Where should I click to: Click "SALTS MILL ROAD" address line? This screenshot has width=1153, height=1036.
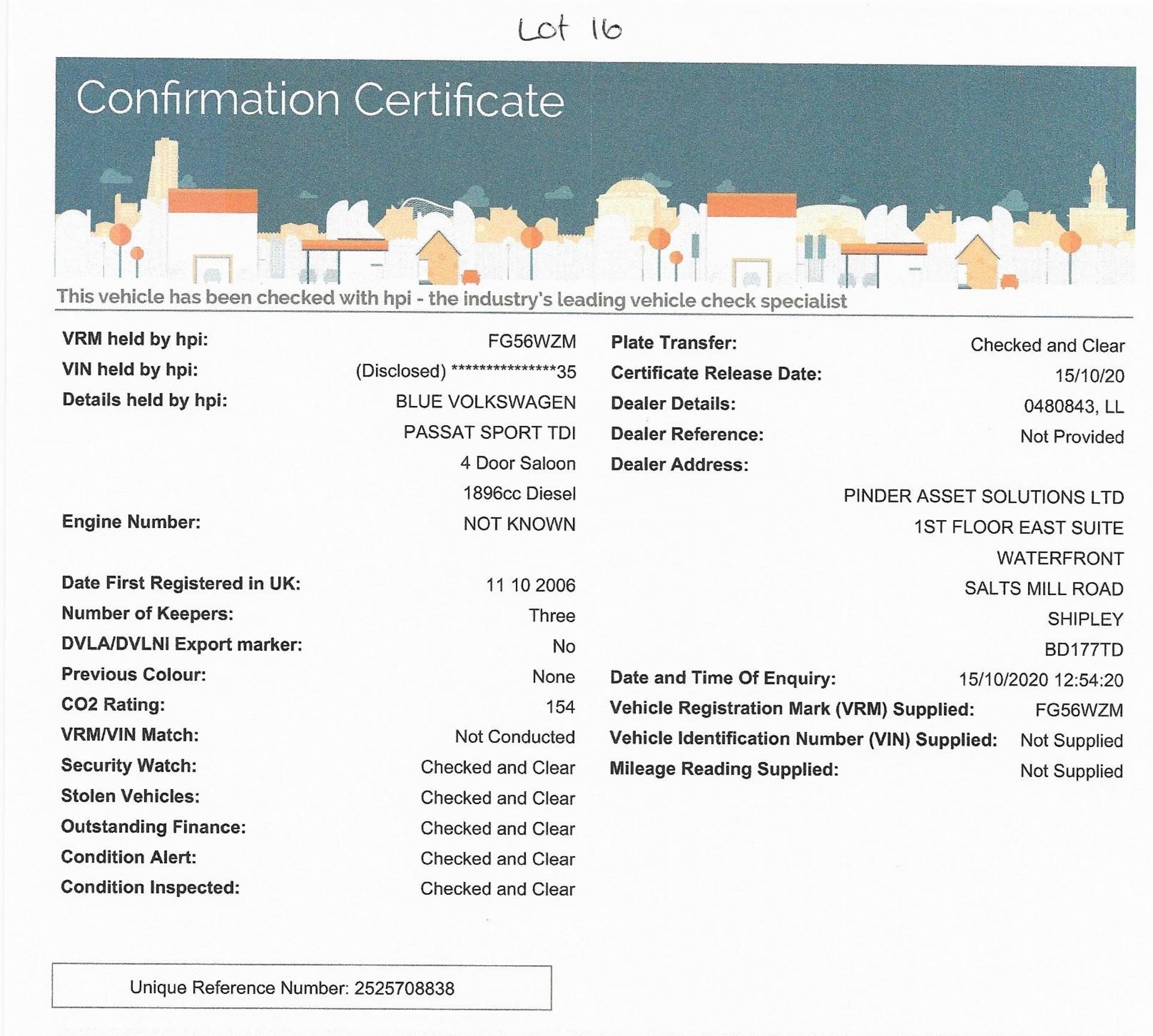click(x=1044, y=589)
